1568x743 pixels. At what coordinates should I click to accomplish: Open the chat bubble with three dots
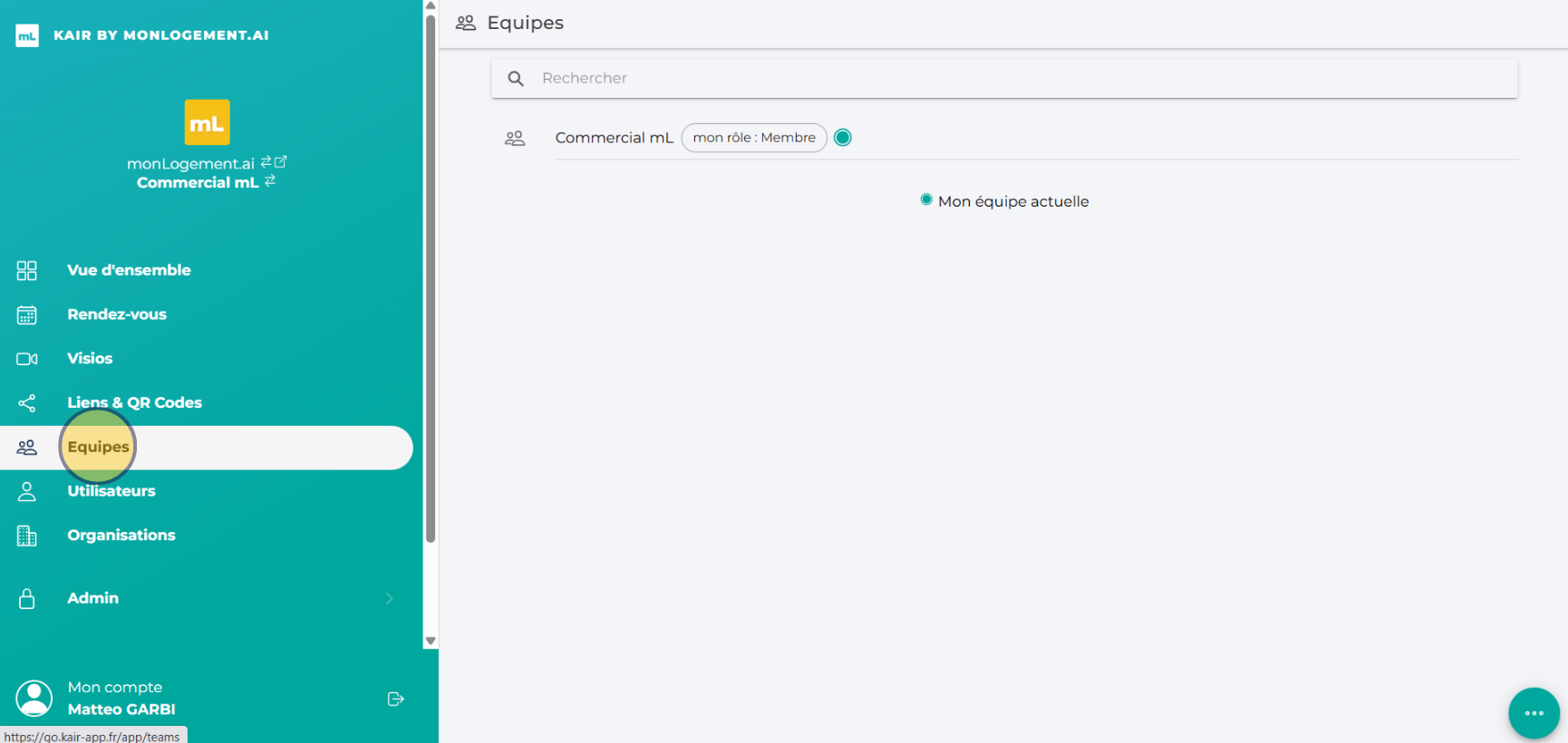pyautogui.click(x=1534, y=713)
